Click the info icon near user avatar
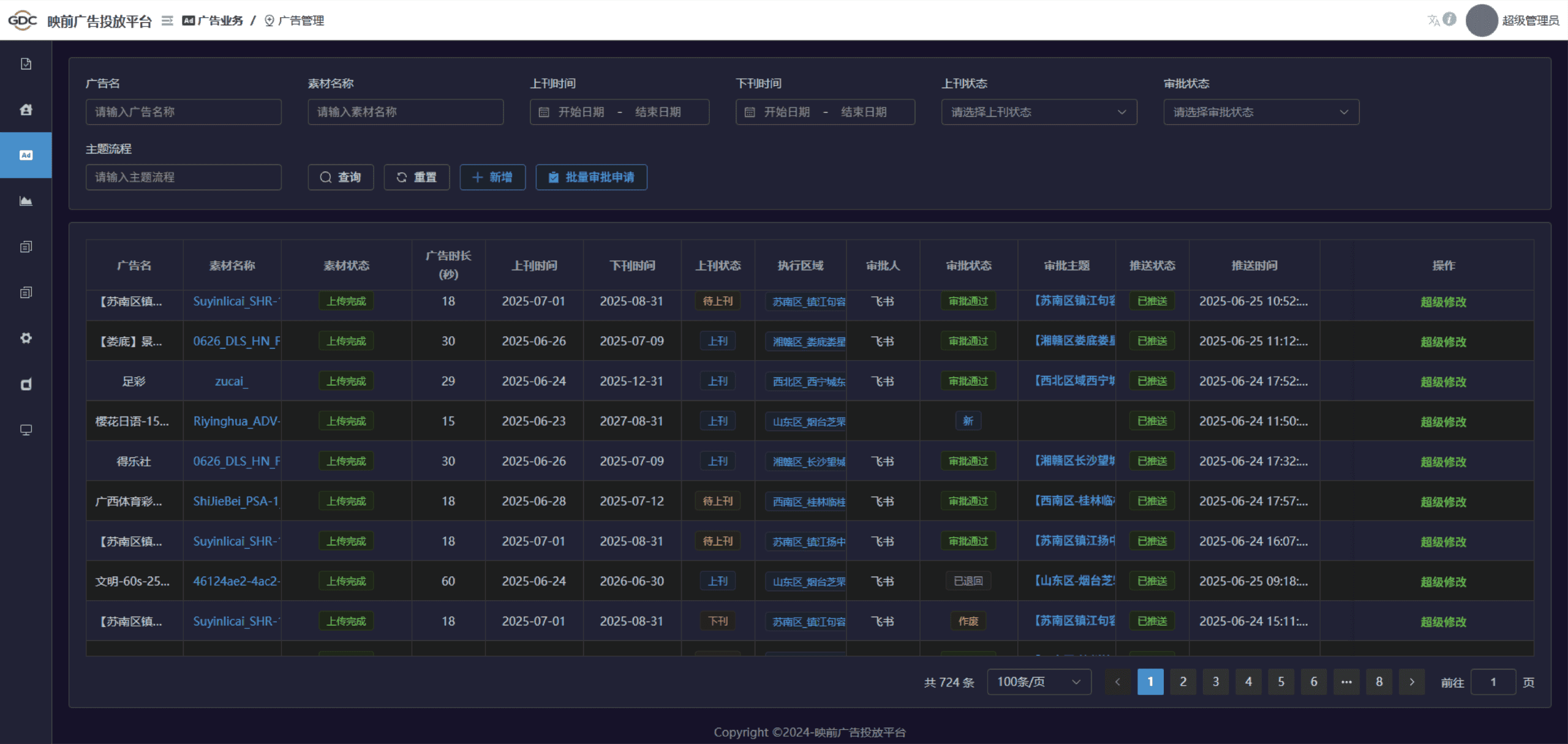The height and width of the screenshot is (744, 1568). click(1449, 19)
